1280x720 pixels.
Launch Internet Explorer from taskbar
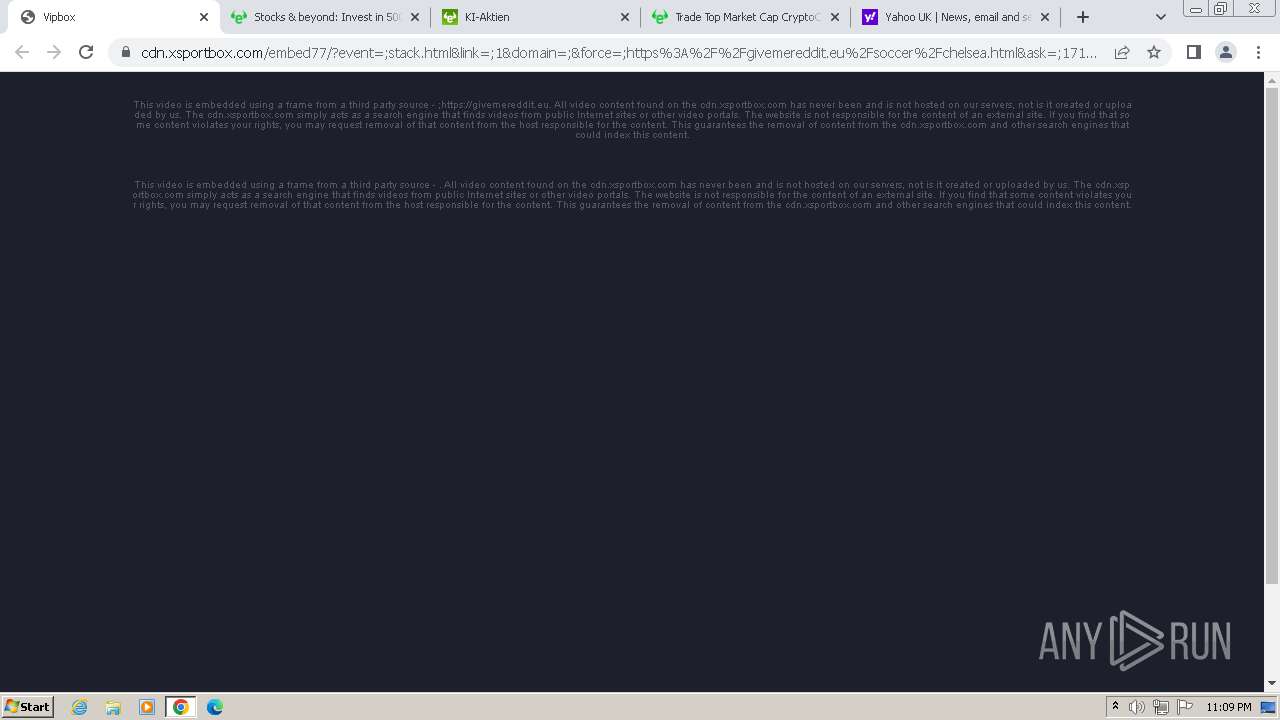80,707
